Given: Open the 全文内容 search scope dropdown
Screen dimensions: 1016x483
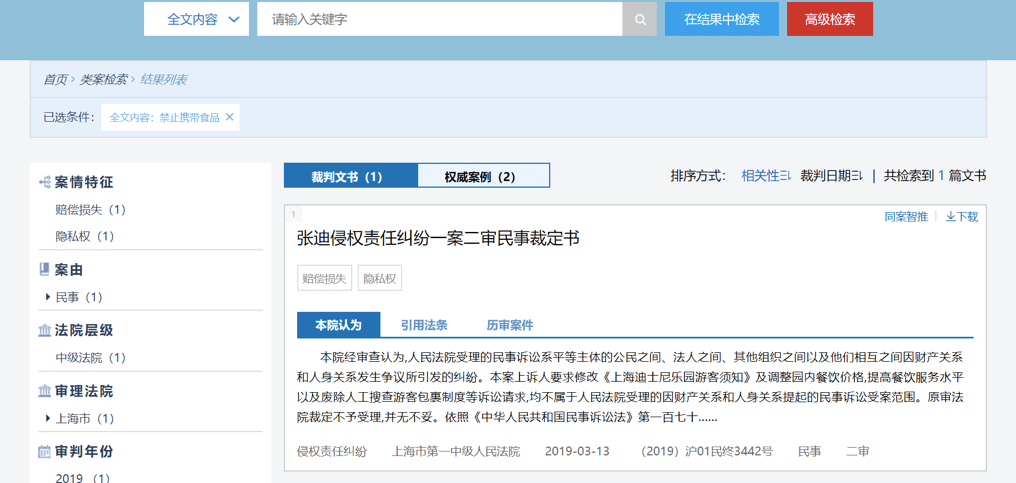Looking at the screenshot, I should [196, 19].
